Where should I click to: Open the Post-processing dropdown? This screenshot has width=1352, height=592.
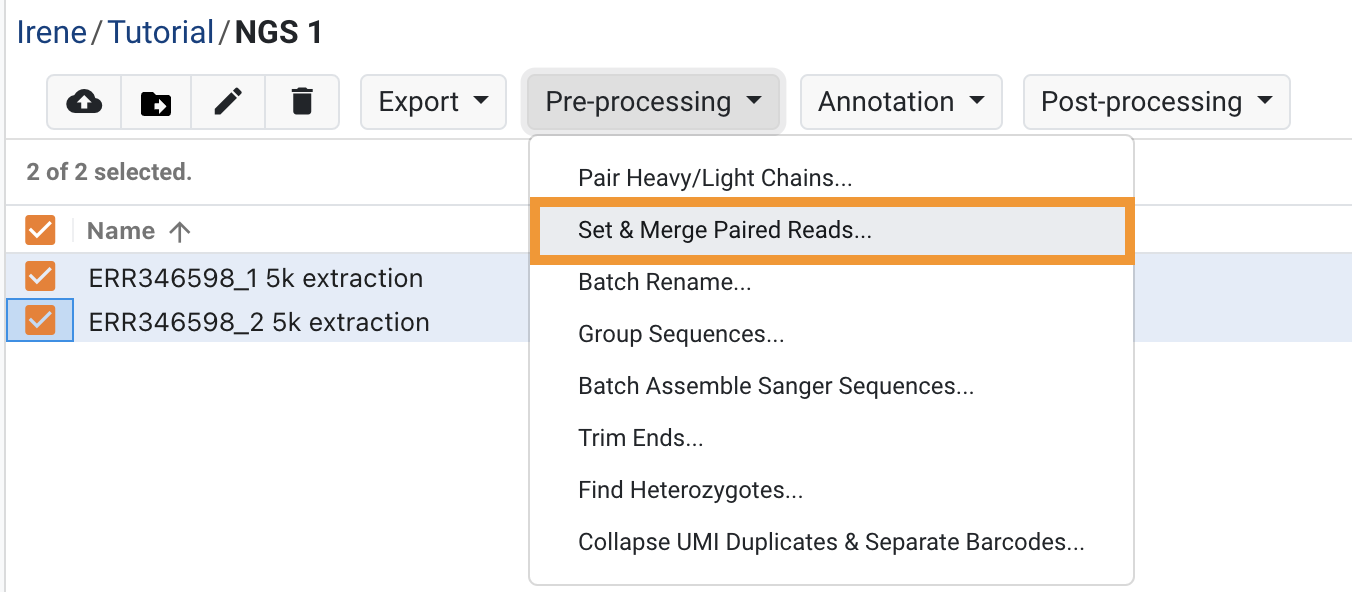(1156, 101)
